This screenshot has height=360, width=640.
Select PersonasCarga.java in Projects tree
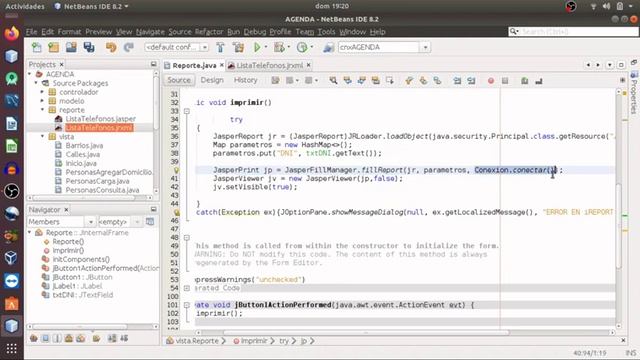click(x=98, y=181)
